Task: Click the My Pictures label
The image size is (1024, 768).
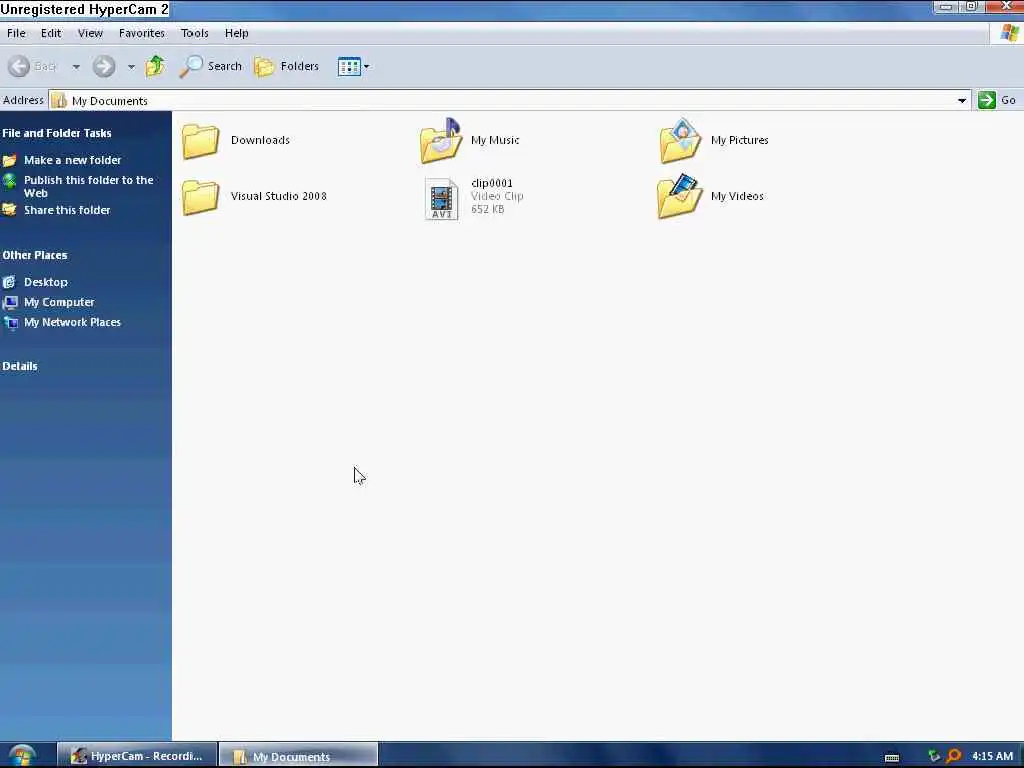Action: 739,140
